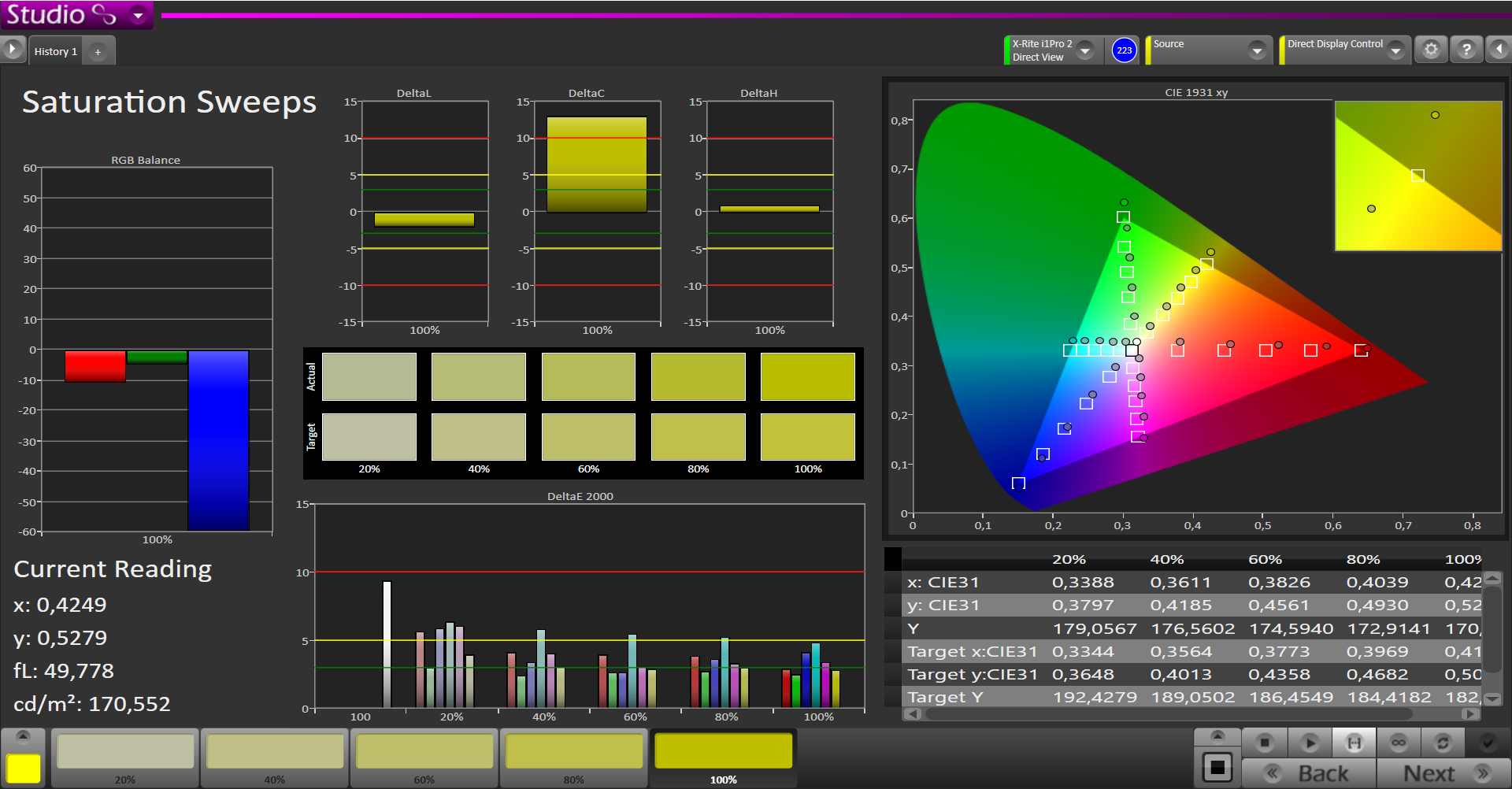Expand the Source dropdown
The image size is (1512, 789).
click(x=1257, y=51)
